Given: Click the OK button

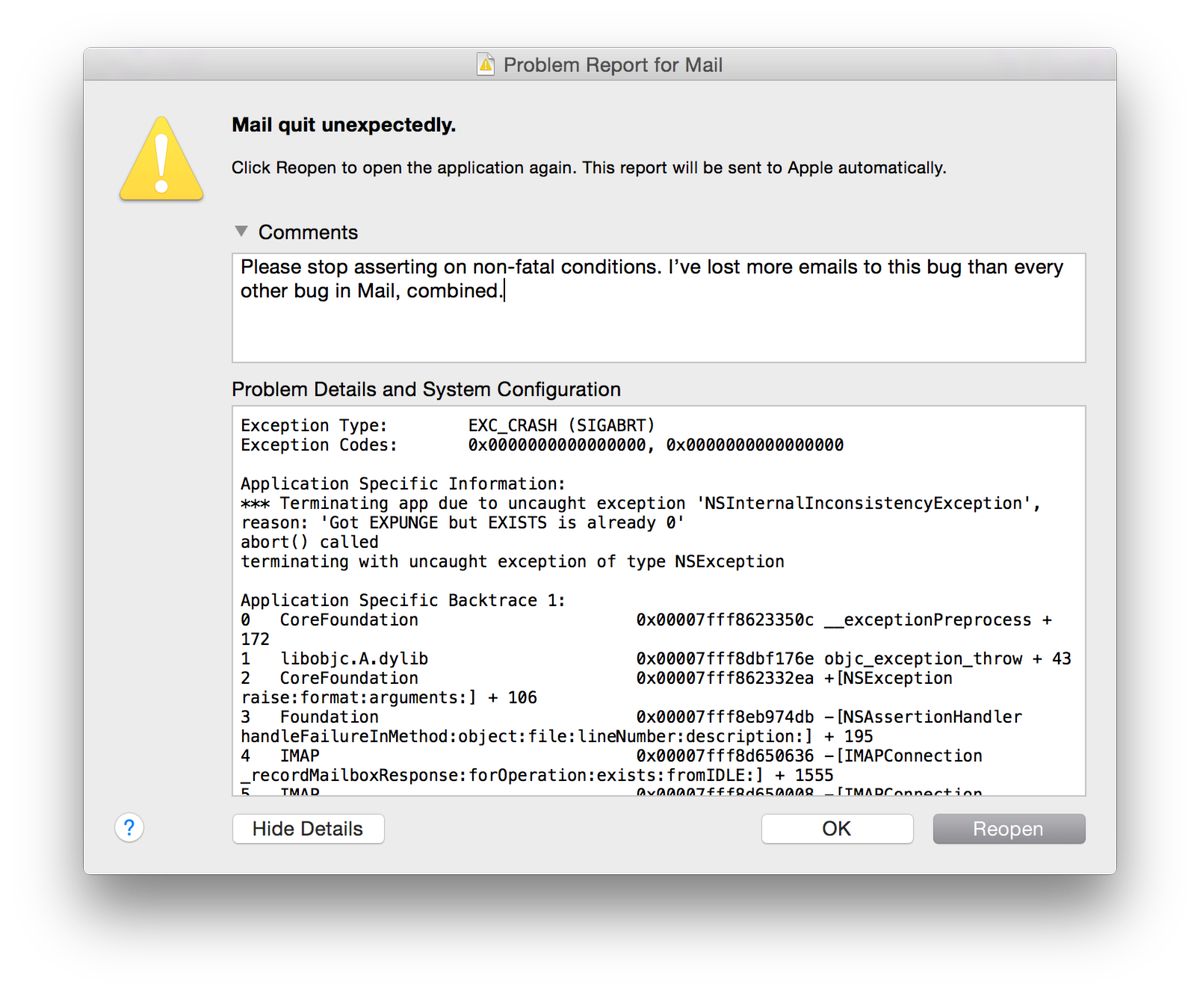Looking at the screenshot, I should (837, 829).
